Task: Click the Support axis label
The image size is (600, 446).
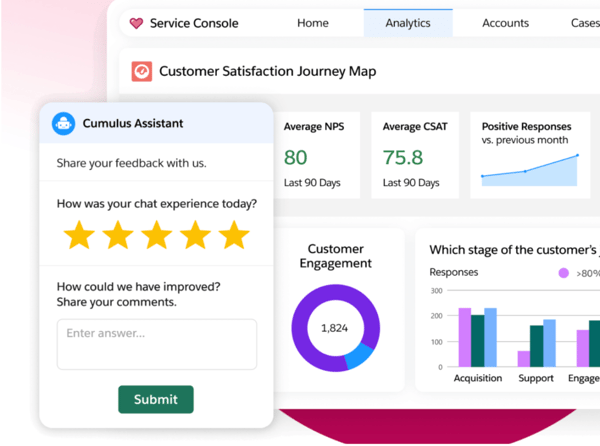Action: pyautogui.click(x=536, y=378)
